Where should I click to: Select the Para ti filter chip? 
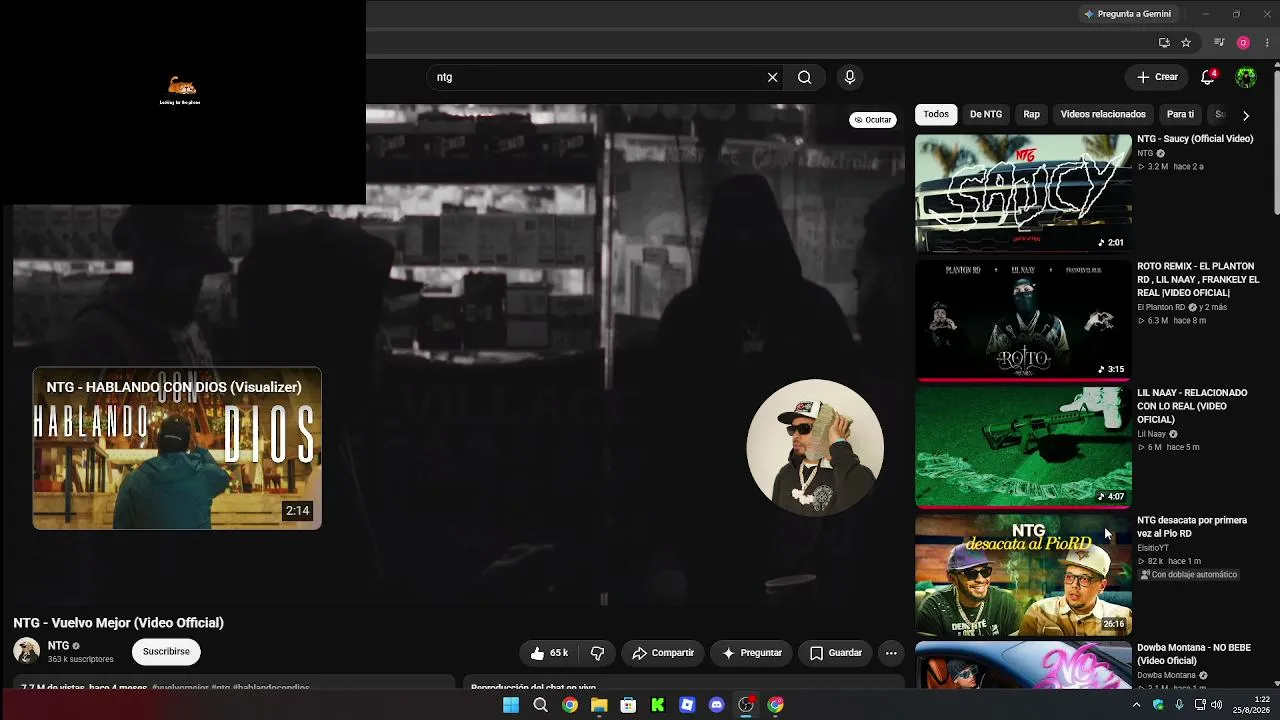(x=1180, y=115)
